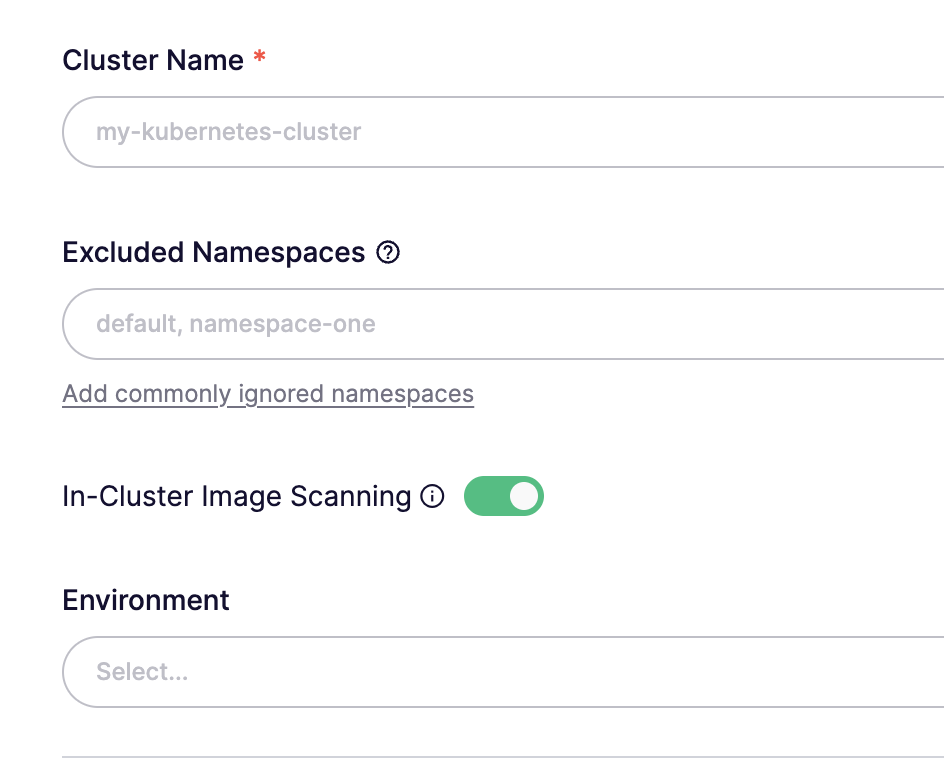
Task: Use the link to add ignored namespaces
Action: pos(268,393)
